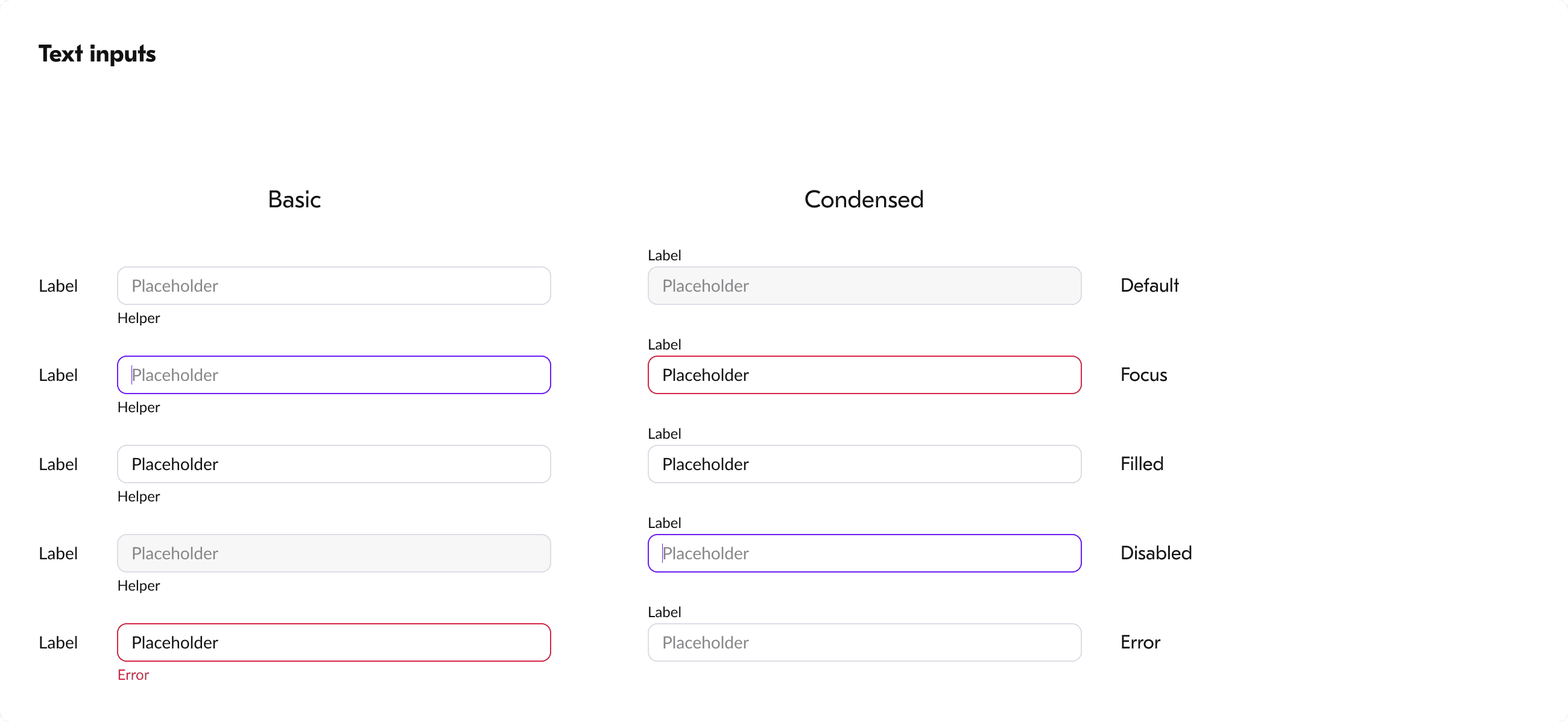Screen dimensions: 1568x722
Task: Click the Disabled state label
Action: click(x=1155, y=553)
